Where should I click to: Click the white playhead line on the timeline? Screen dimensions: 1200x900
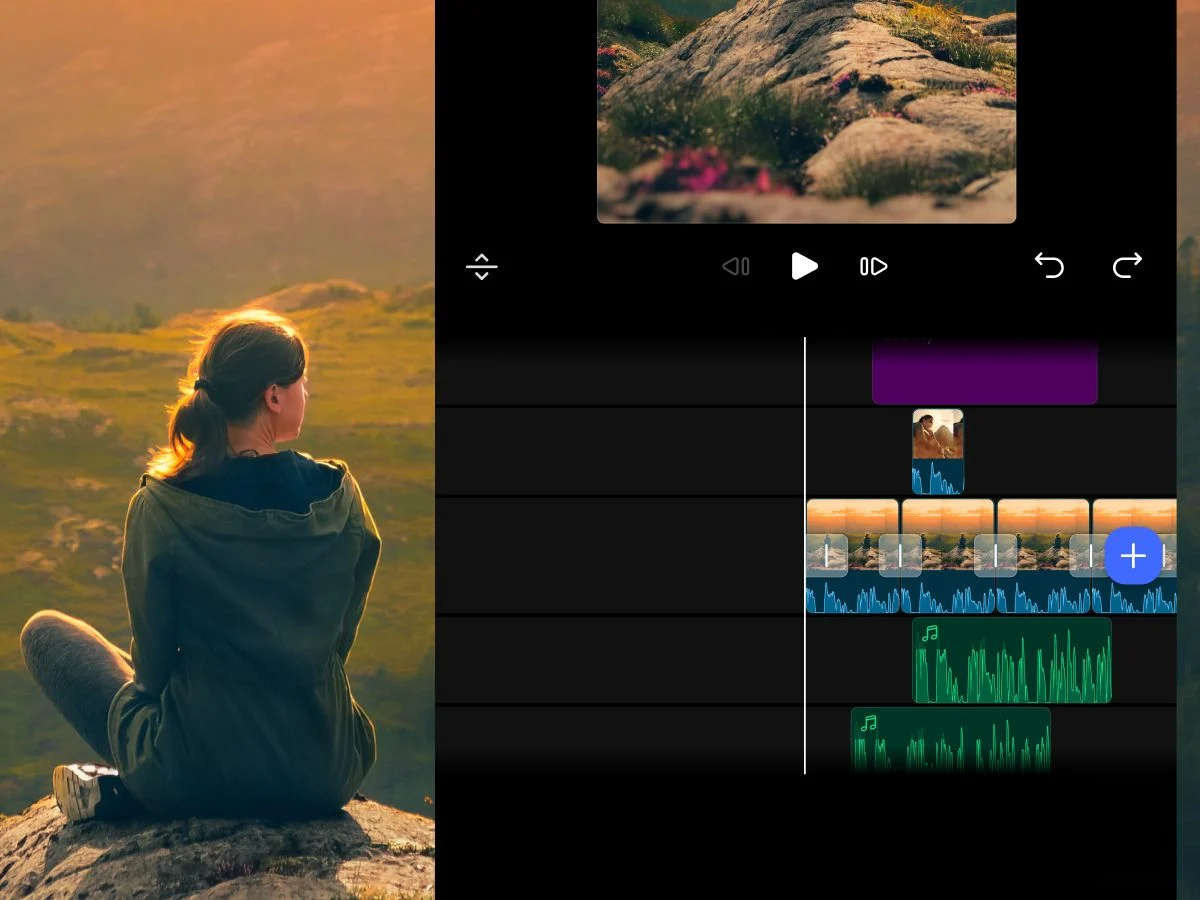coord(805,555)
